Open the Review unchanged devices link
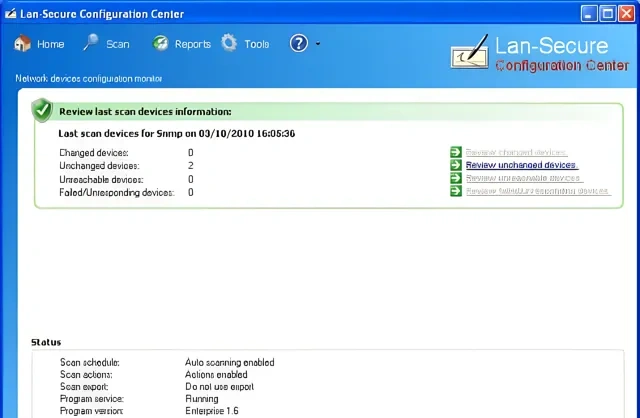 (x=522, y=165)
